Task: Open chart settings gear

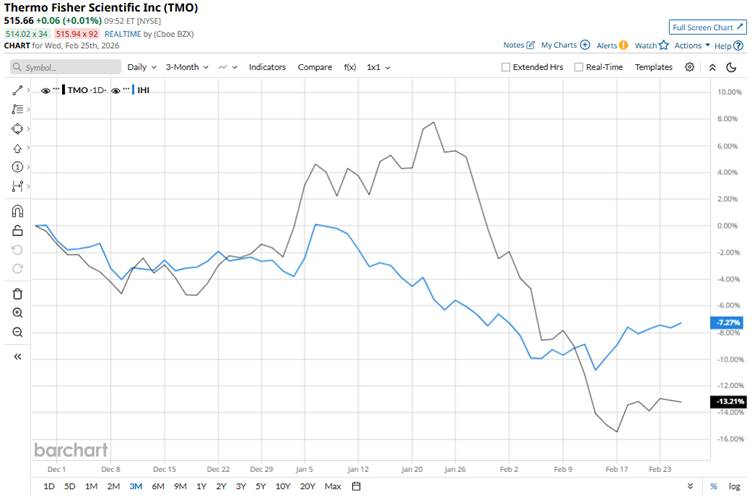Action: [x=690, y=67]
